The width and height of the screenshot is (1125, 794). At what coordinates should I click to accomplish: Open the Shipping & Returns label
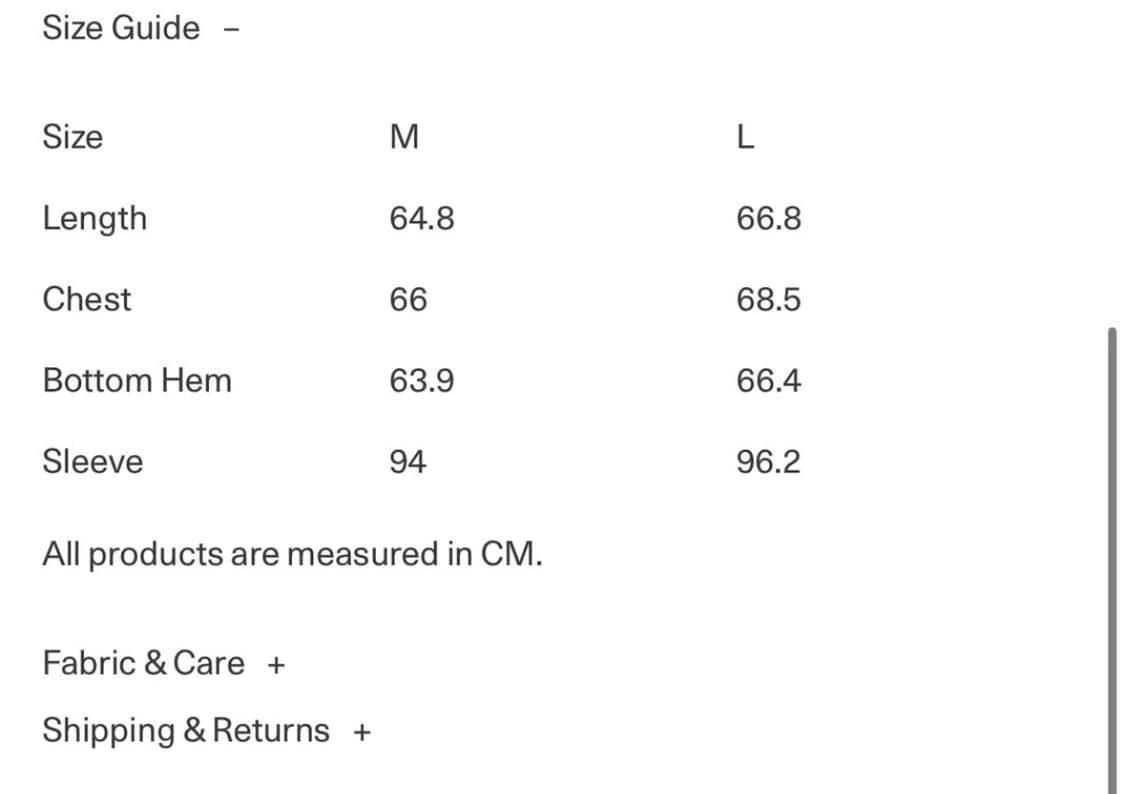tap(185, 731)
